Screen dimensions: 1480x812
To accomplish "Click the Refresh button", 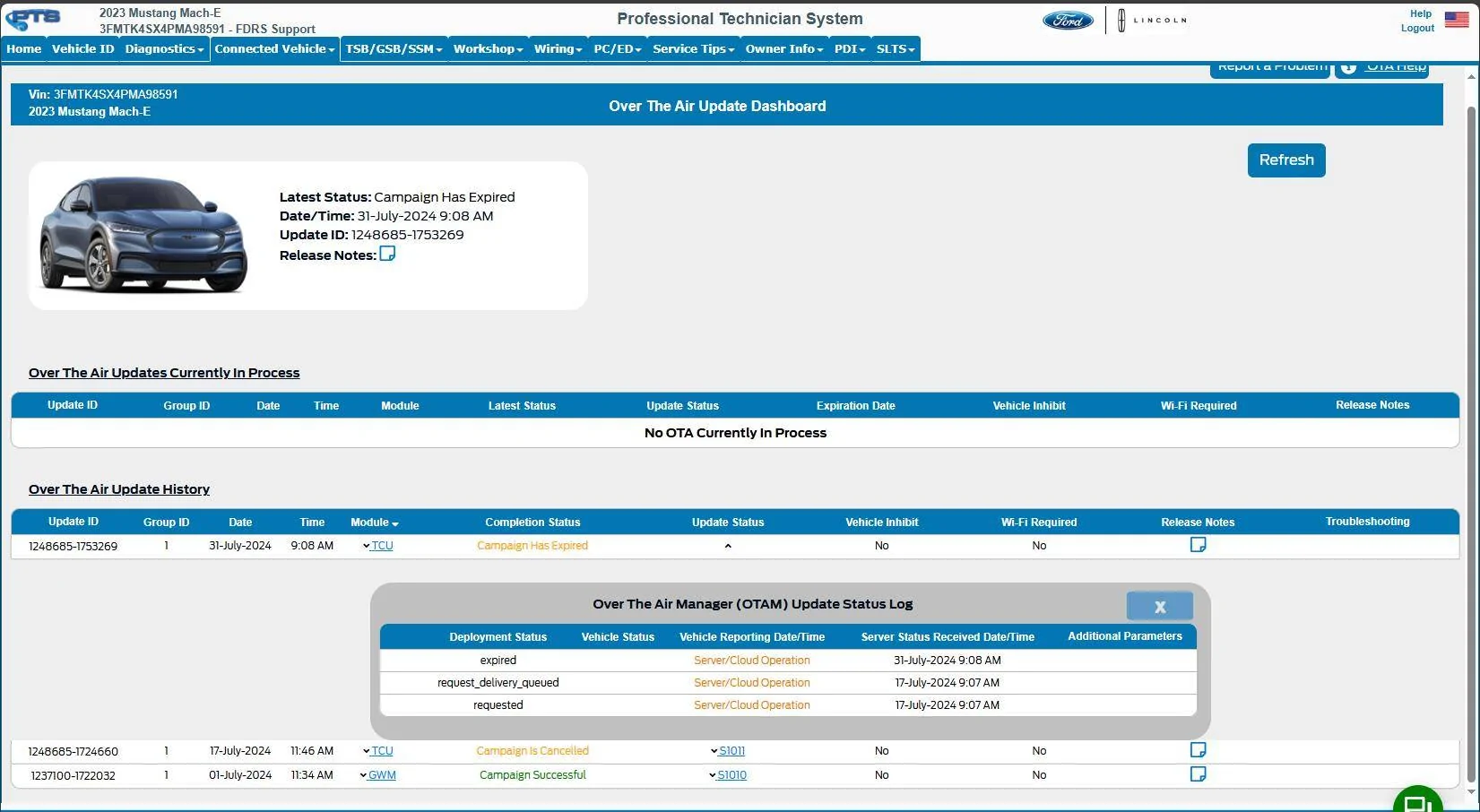I will pos(1286,160).
